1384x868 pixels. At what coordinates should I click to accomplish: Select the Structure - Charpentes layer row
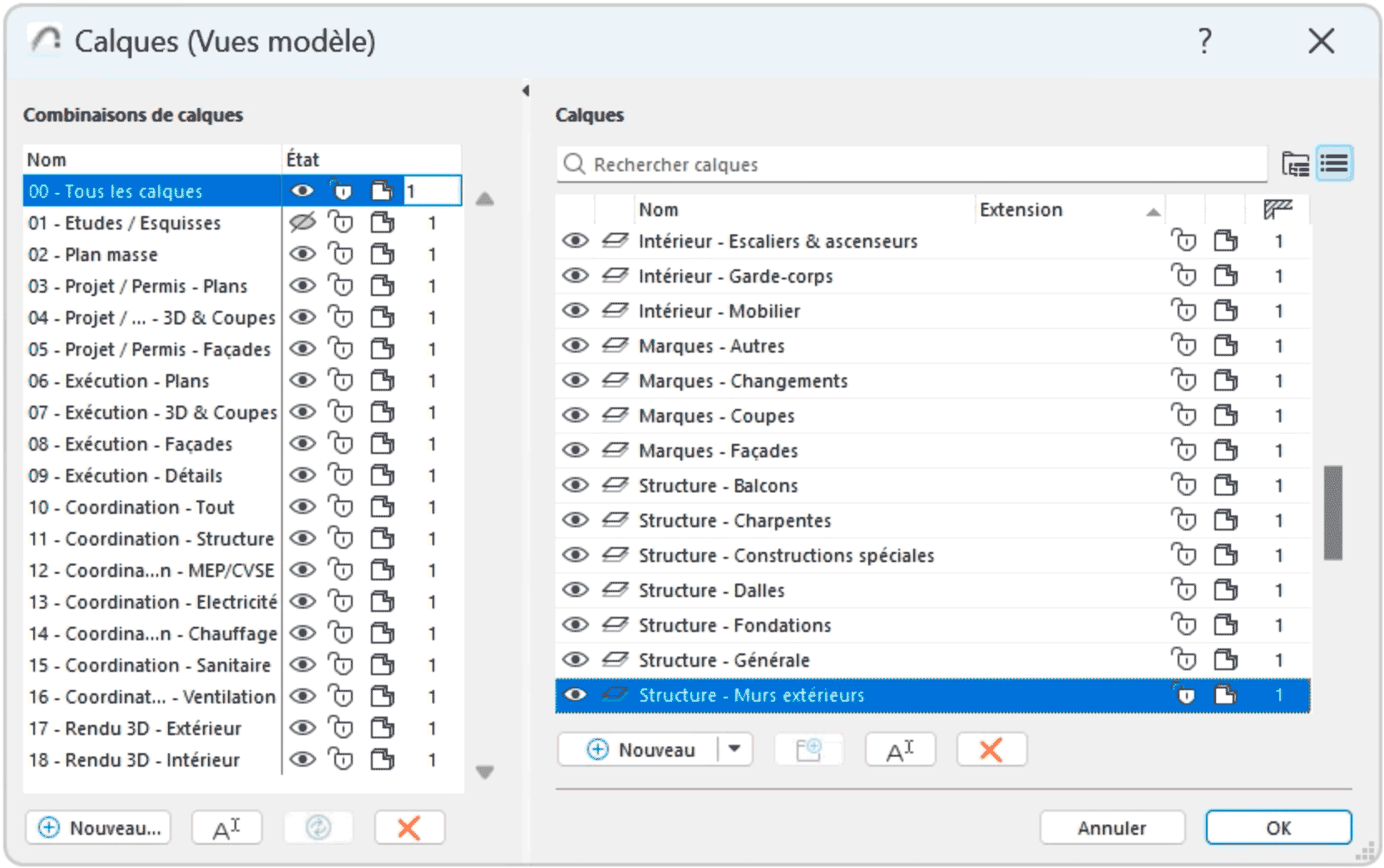(x=734, y=520)
